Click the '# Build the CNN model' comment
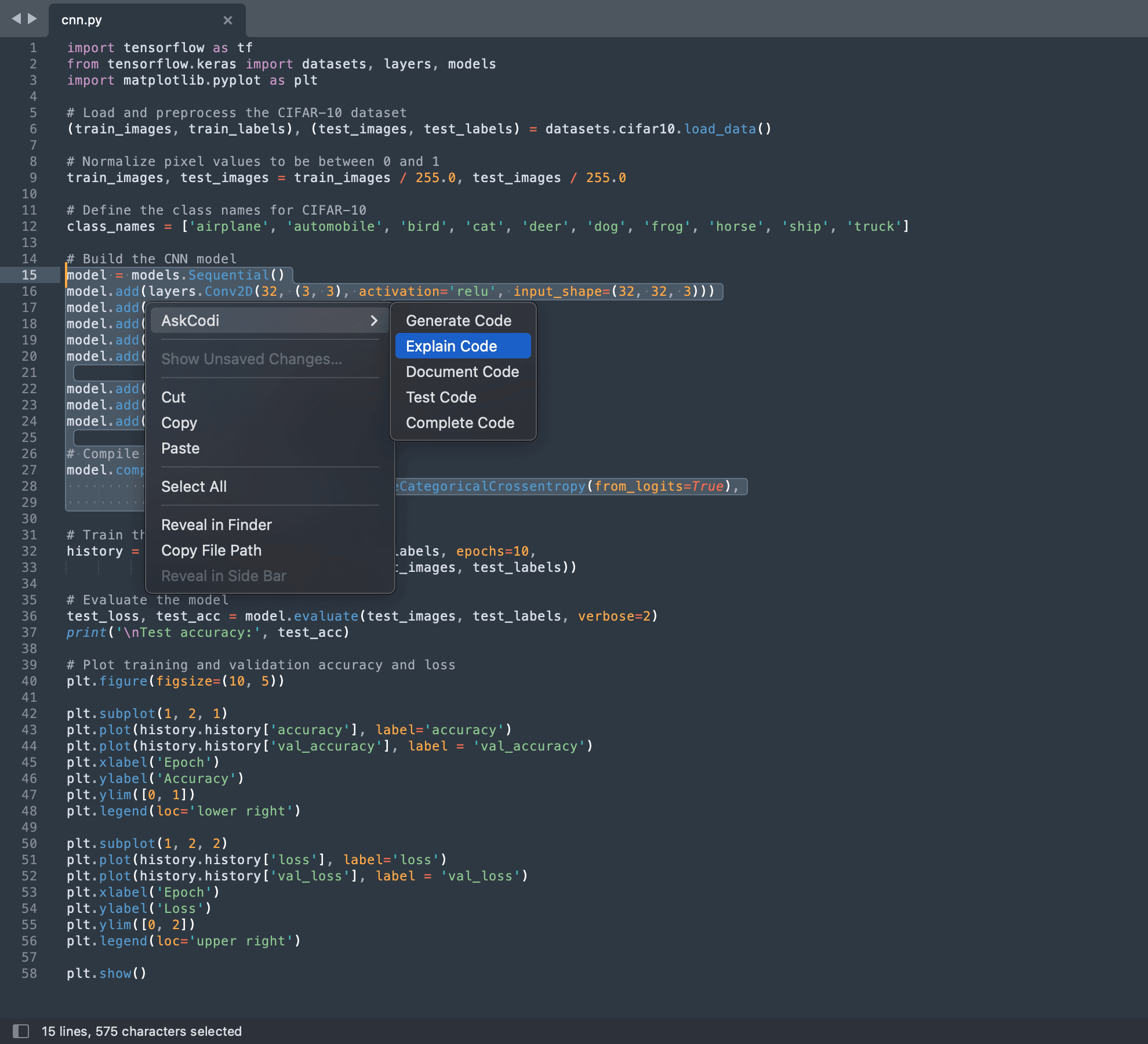1148x1044 pixels. [x=151, y=259]
